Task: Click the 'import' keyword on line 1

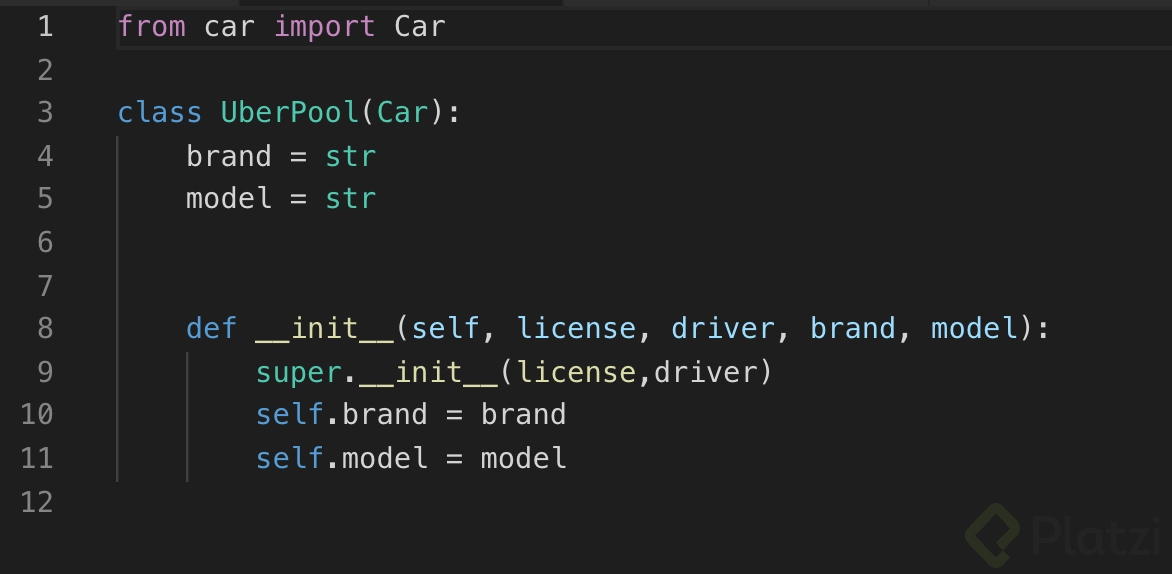Action: pos(324,27)
